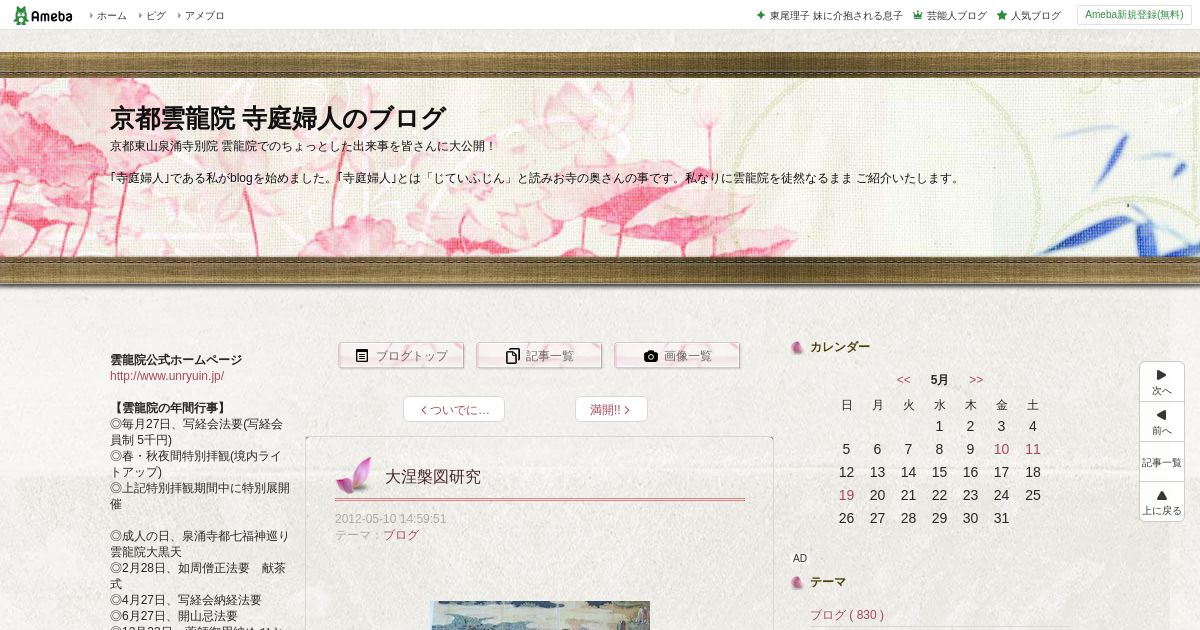Go to next month in calendar
Screen dimensions: 1200x630
[x=976, y=380]
